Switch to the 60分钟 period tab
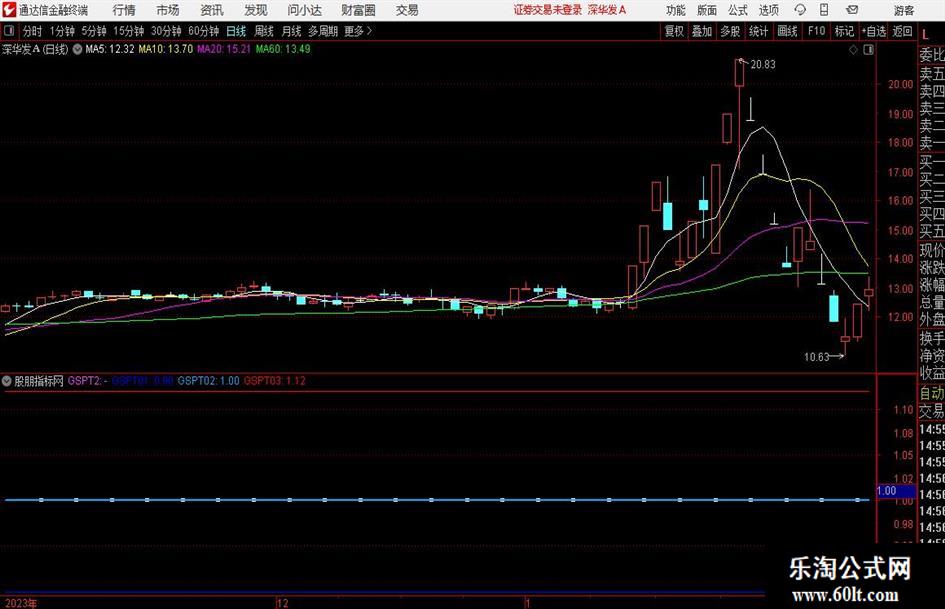This screenshot has height=609, width=945. point(204,31)
